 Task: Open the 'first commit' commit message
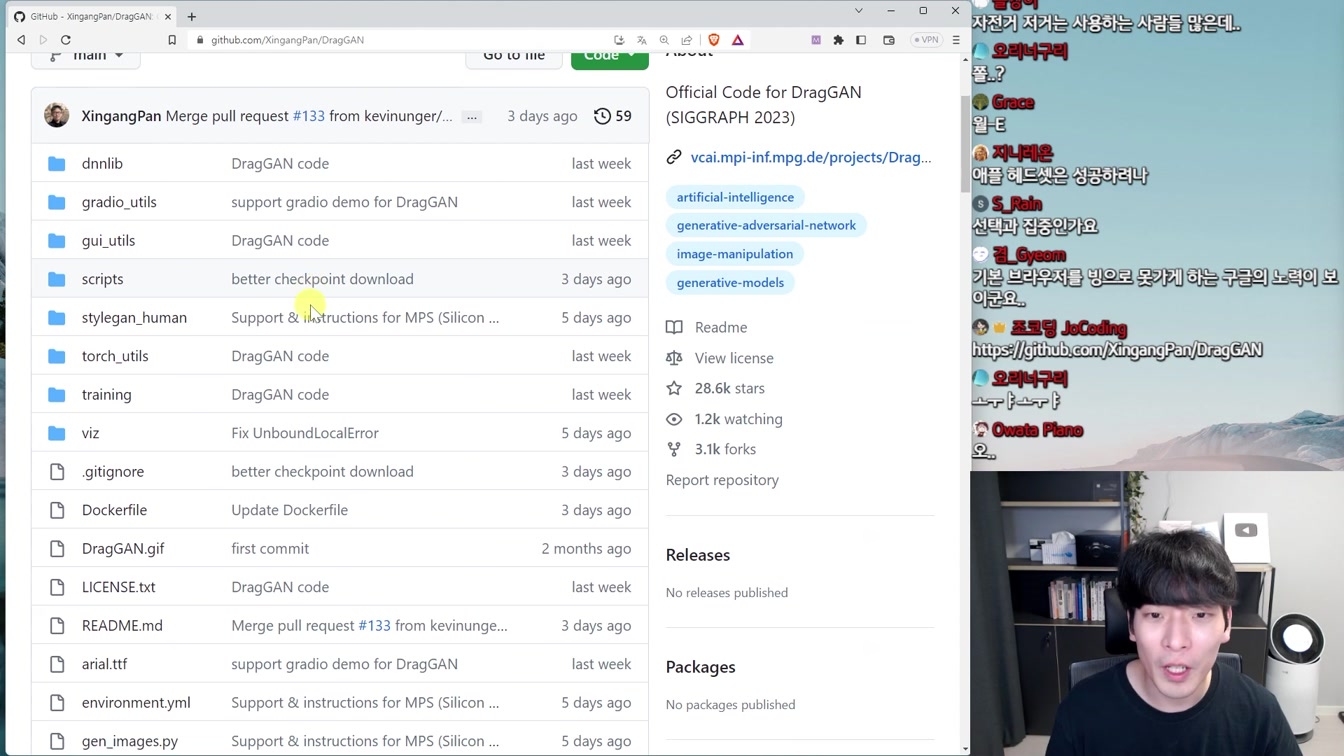(x=270, y=548)
